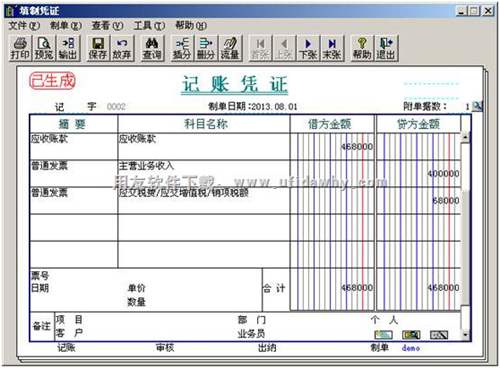Open the 文件 menu
The height and width of the screenshot is (368, 500).
[24, 25]
